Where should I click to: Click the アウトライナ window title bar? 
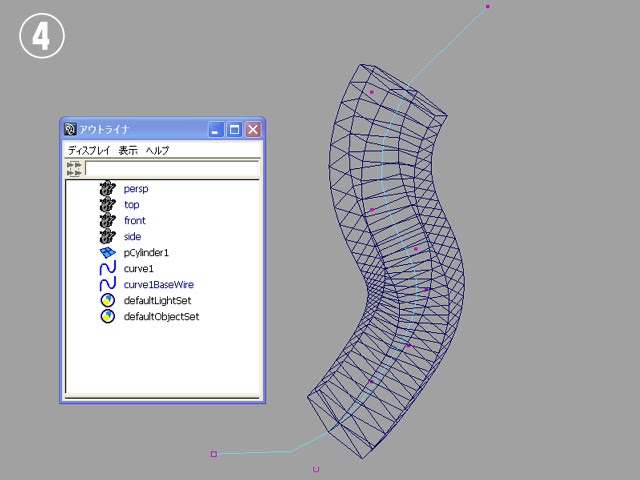click(x=162, y=129)
